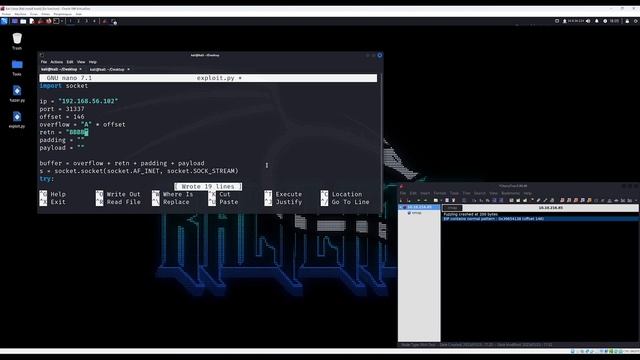Click the padding = "" line

click(62, 140)
